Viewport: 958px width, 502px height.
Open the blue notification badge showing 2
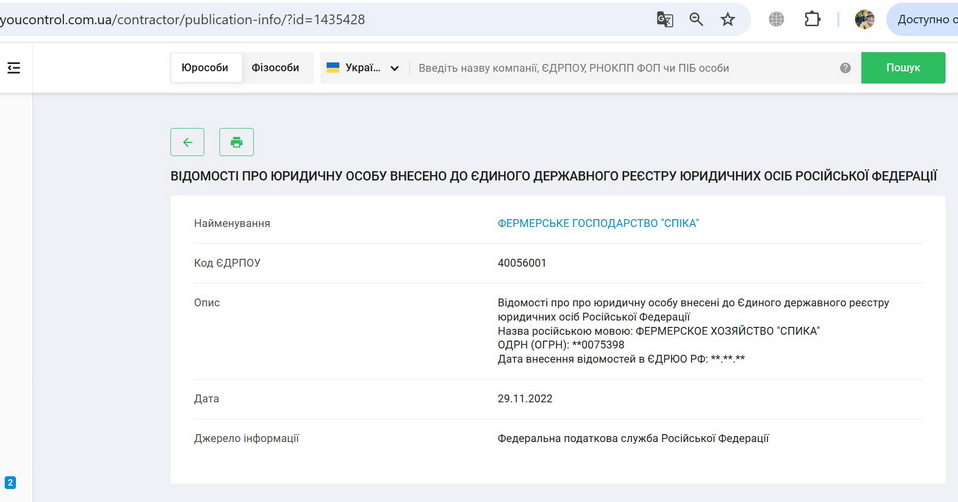tap(10, 482)
